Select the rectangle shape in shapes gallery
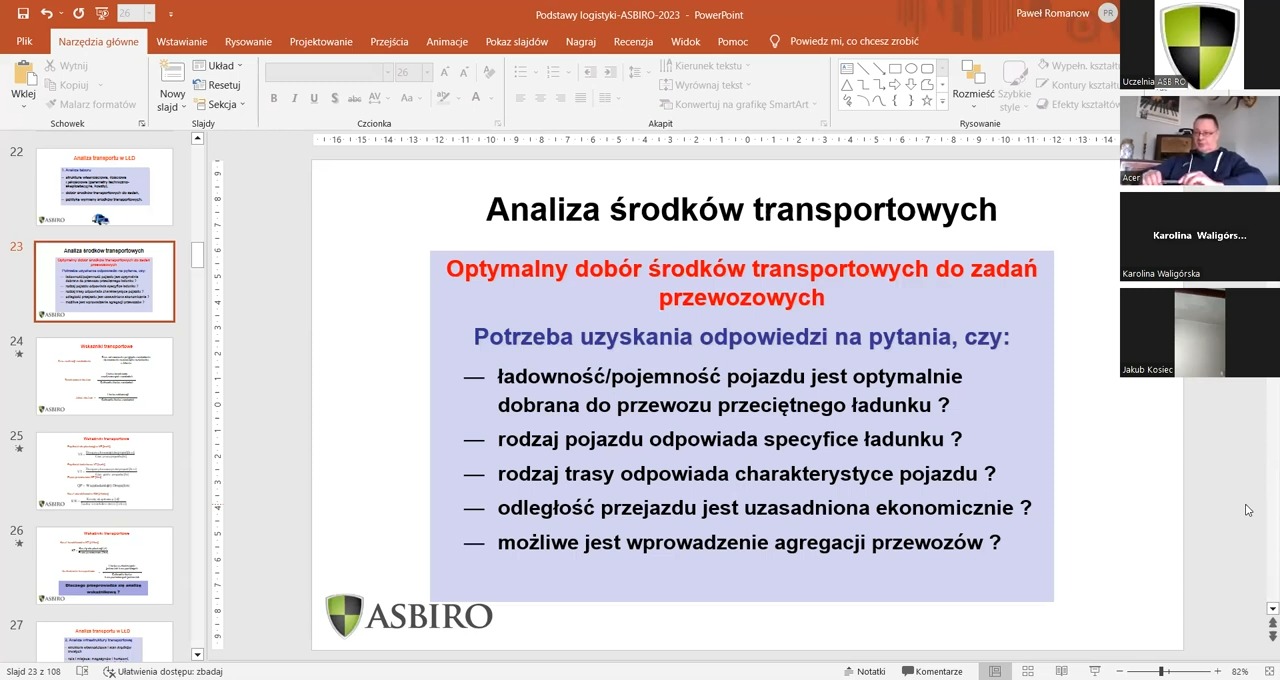The image size is (1280, 680). [895, 69]
